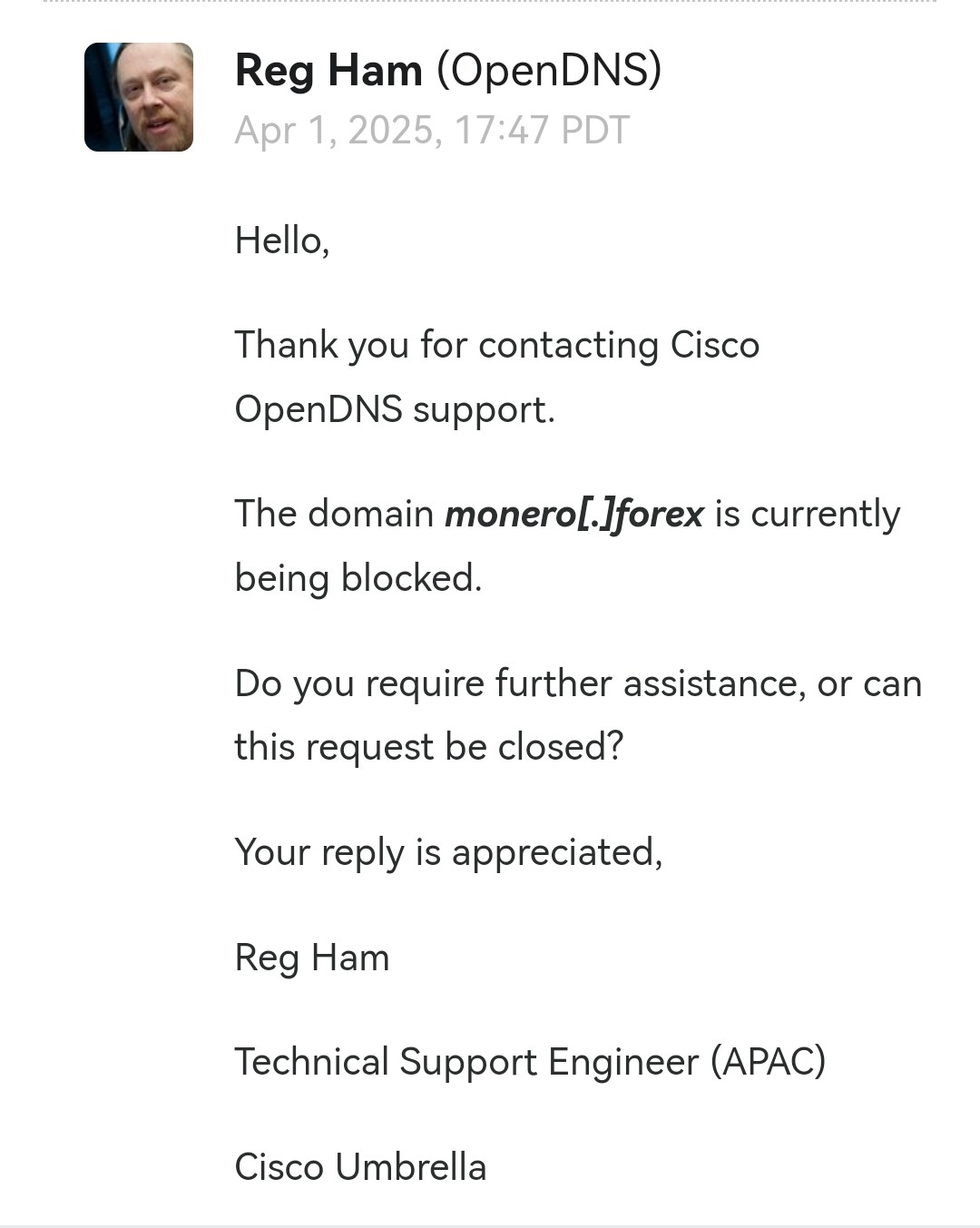Select the bold domain monero[.]forex
The image size is (980, 1228).
(574, 515)
